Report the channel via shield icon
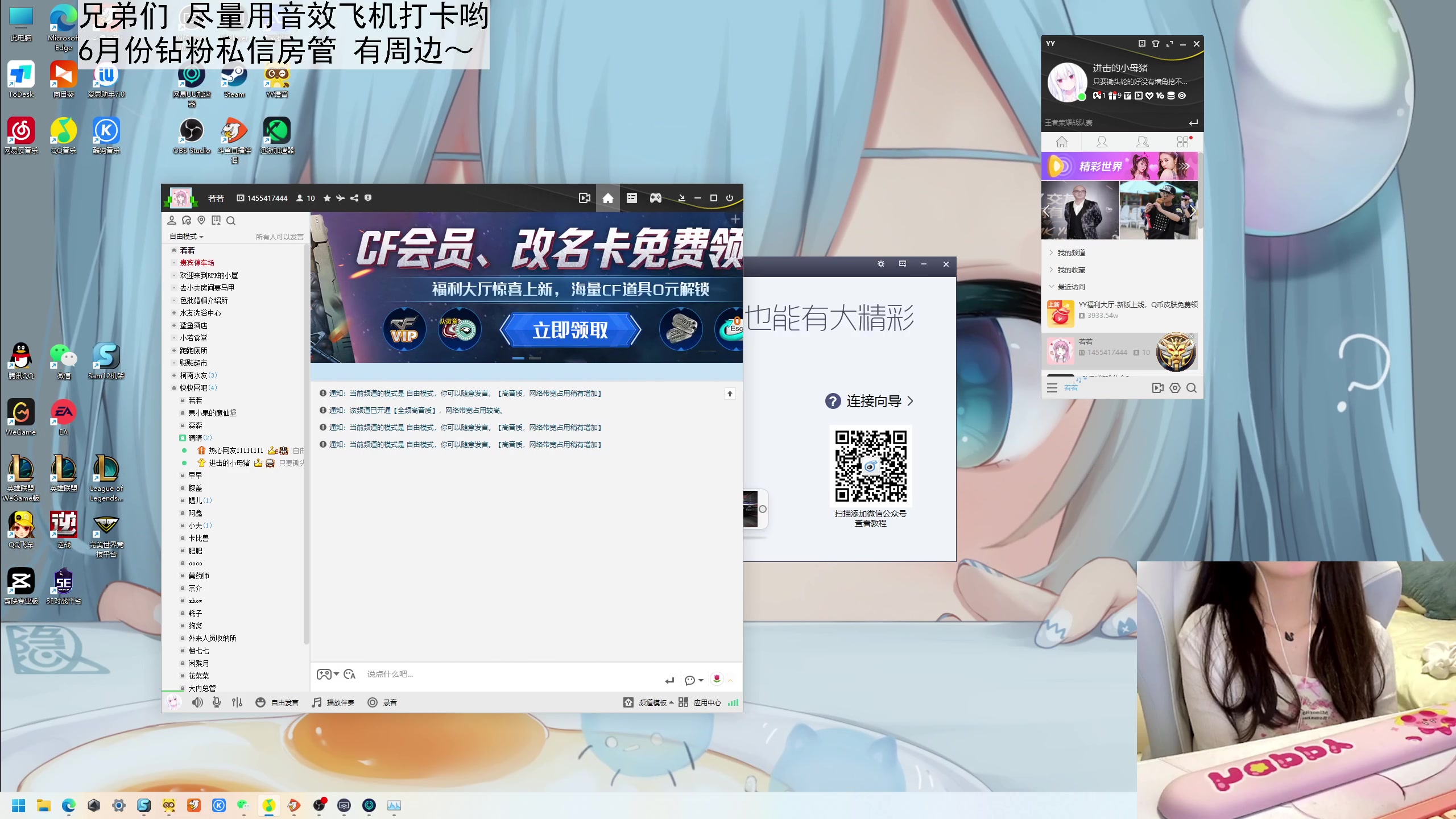 pos(368,198)
